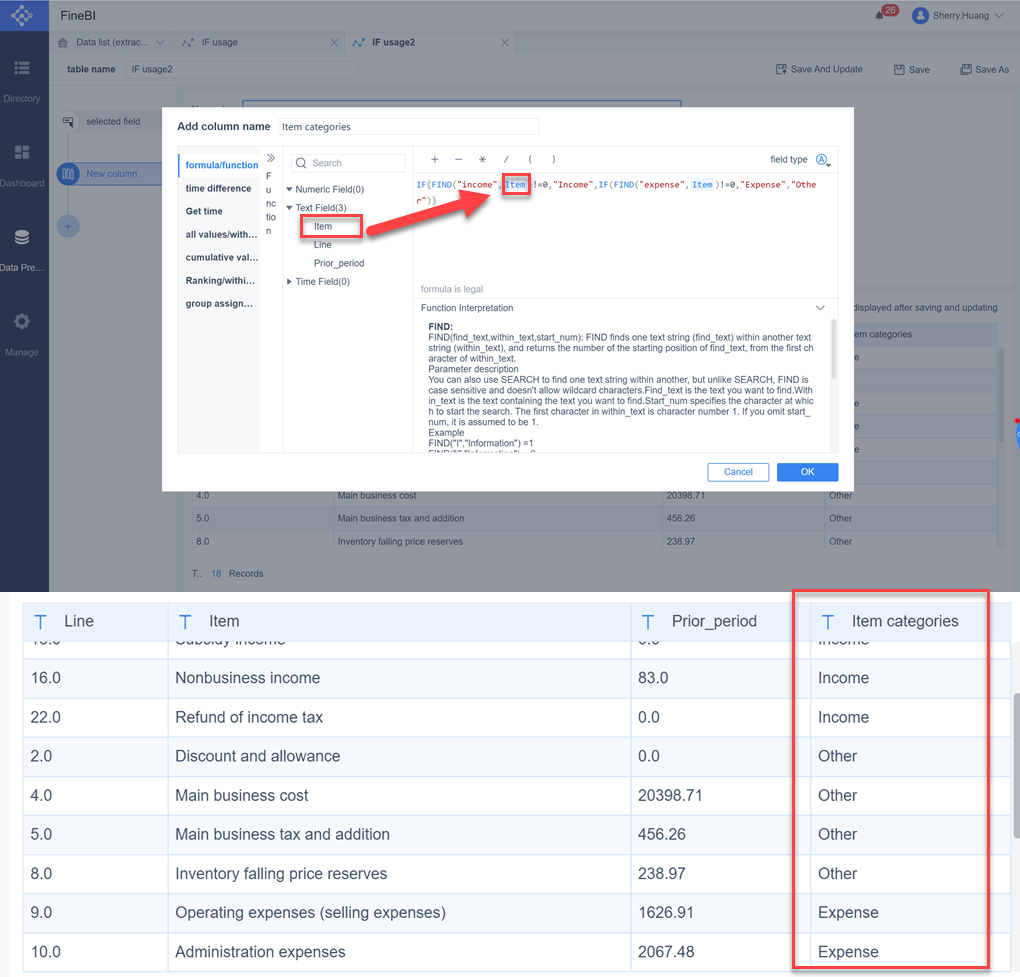Open the Dashboard sidebar icon
The image size is (1020, 977).
coord(22,152)
